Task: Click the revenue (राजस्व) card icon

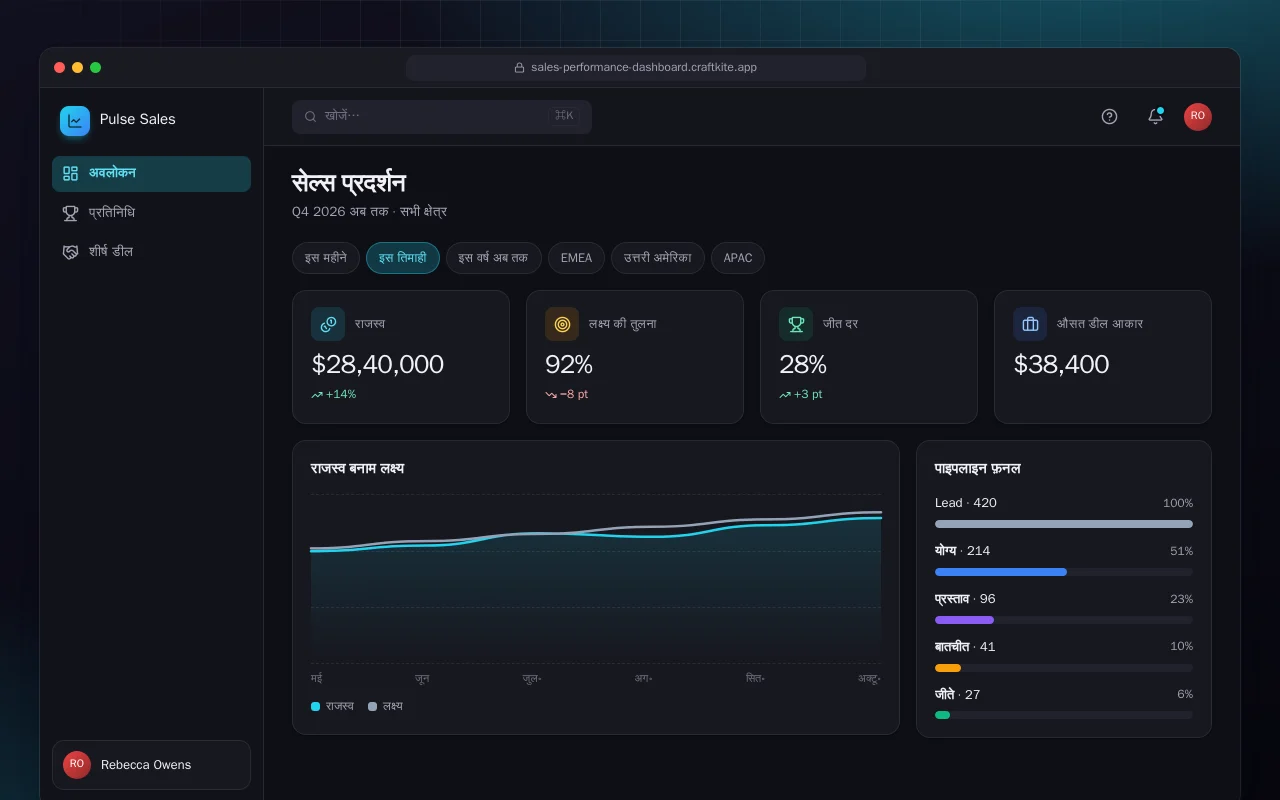Action: [x=328, y=324]
